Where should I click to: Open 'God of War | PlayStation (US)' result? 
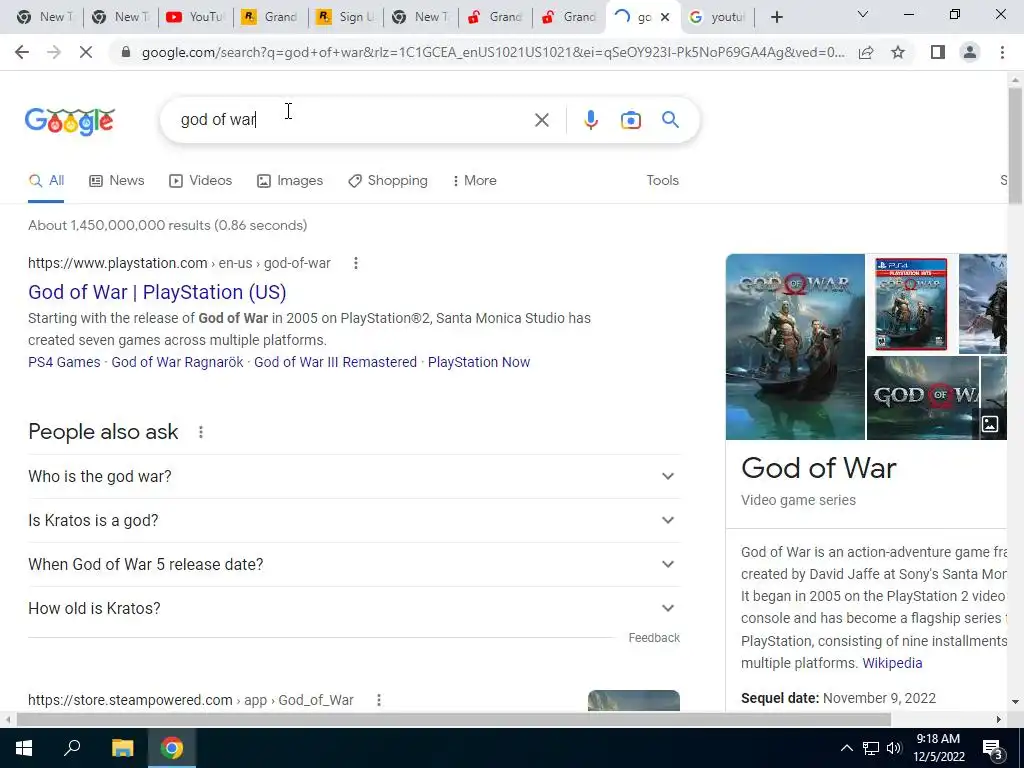point(157,292)
